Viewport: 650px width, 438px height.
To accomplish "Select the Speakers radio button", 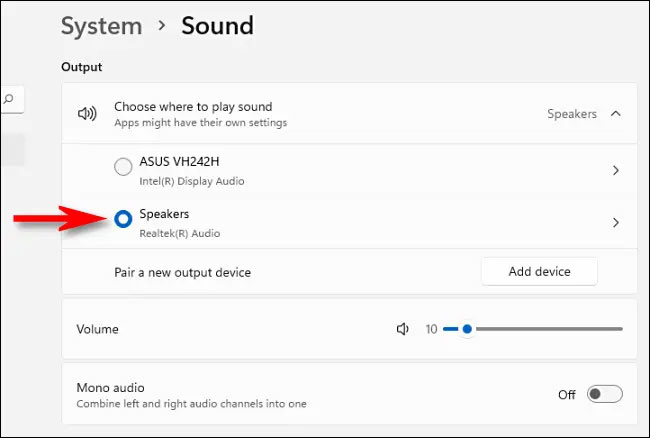I will [123, 219].
